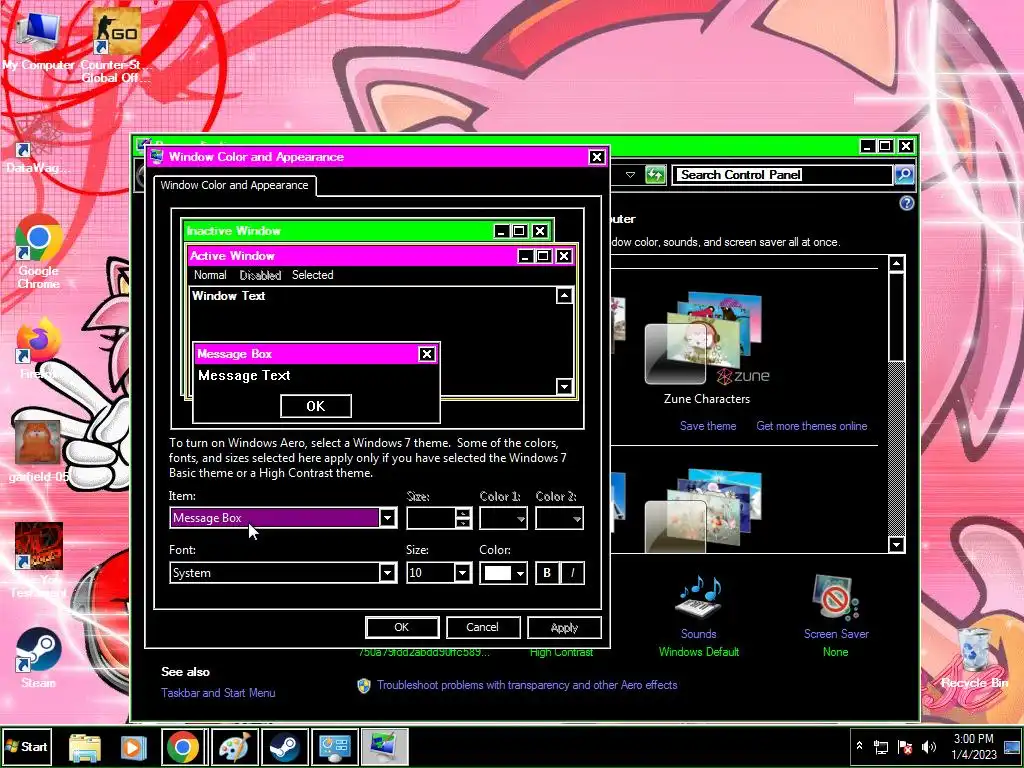Open Paint from the taskbar
Image resolution: width=1024 pixels, height=768 pixels.
point(234,747)
